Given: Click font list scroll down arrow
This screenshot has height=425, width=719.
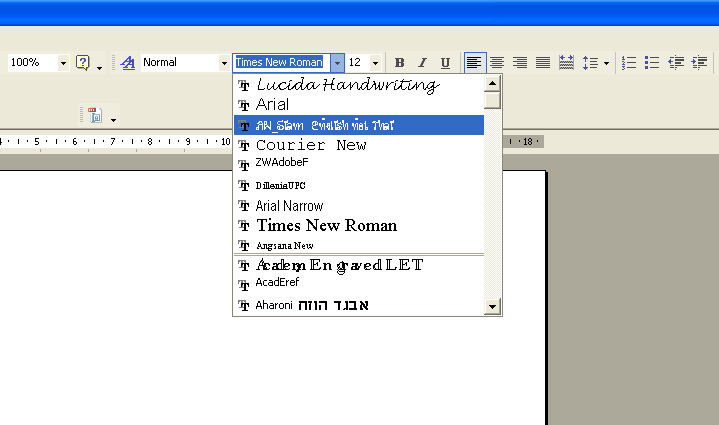Looking at the screenshot, I should pos(492,306).
